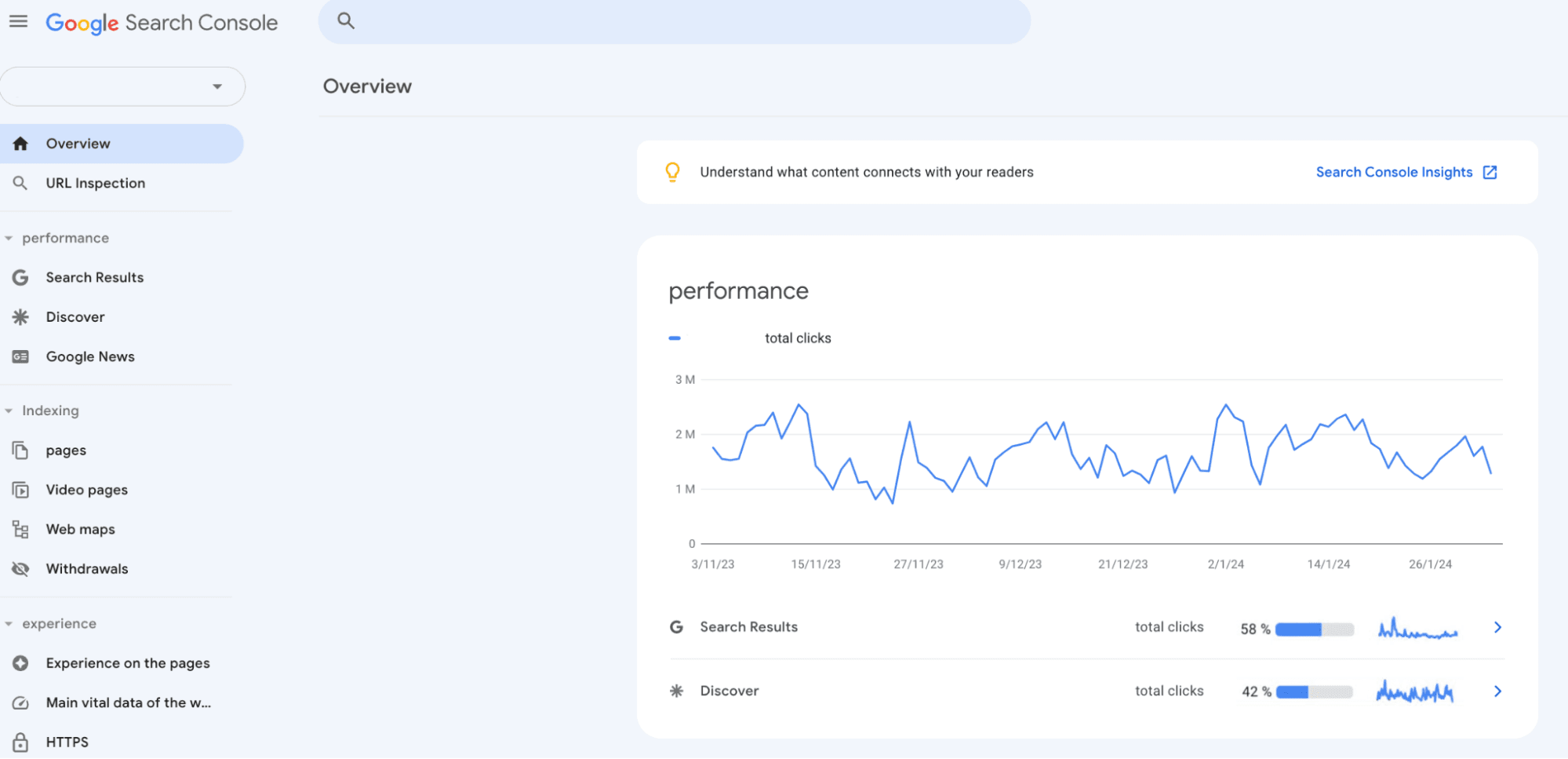Click the Google News icon in sidebar

click(x=20, y=357)
